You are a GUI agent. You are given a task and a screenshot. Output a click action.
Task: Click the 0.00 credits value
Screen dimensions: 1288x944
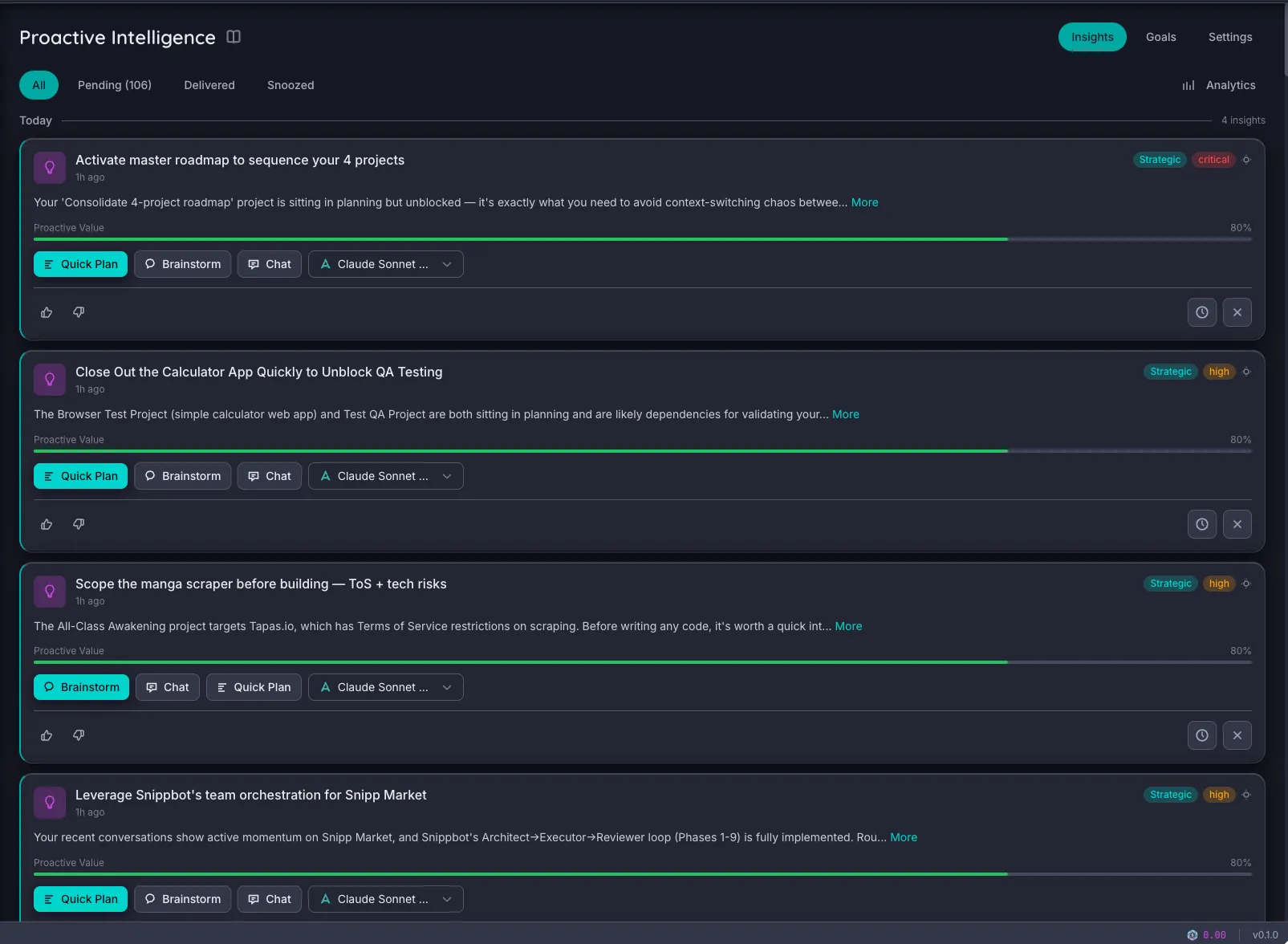click(x=1214, y=935)
